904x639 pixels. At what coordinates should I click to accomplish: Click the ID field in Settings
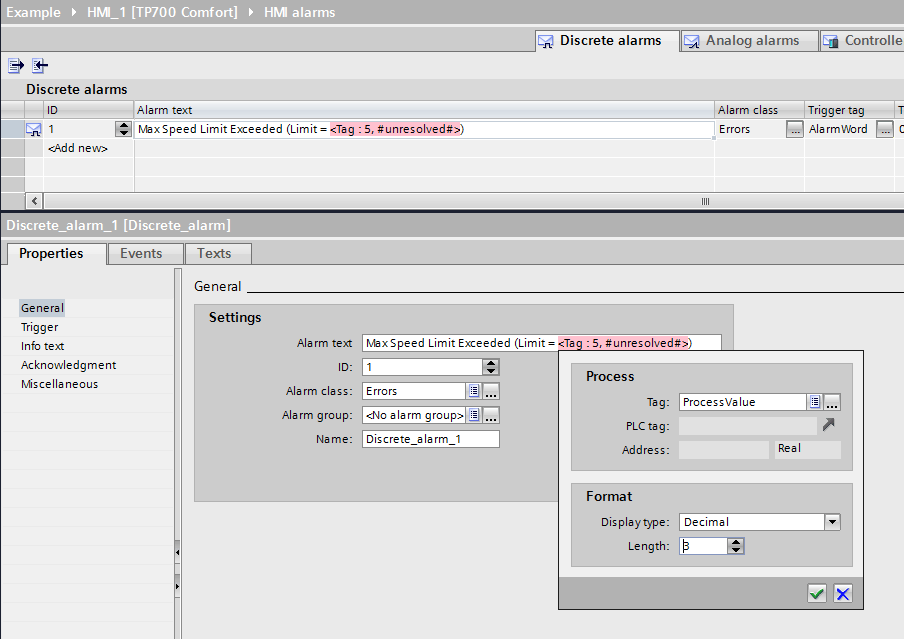[422, 367]
